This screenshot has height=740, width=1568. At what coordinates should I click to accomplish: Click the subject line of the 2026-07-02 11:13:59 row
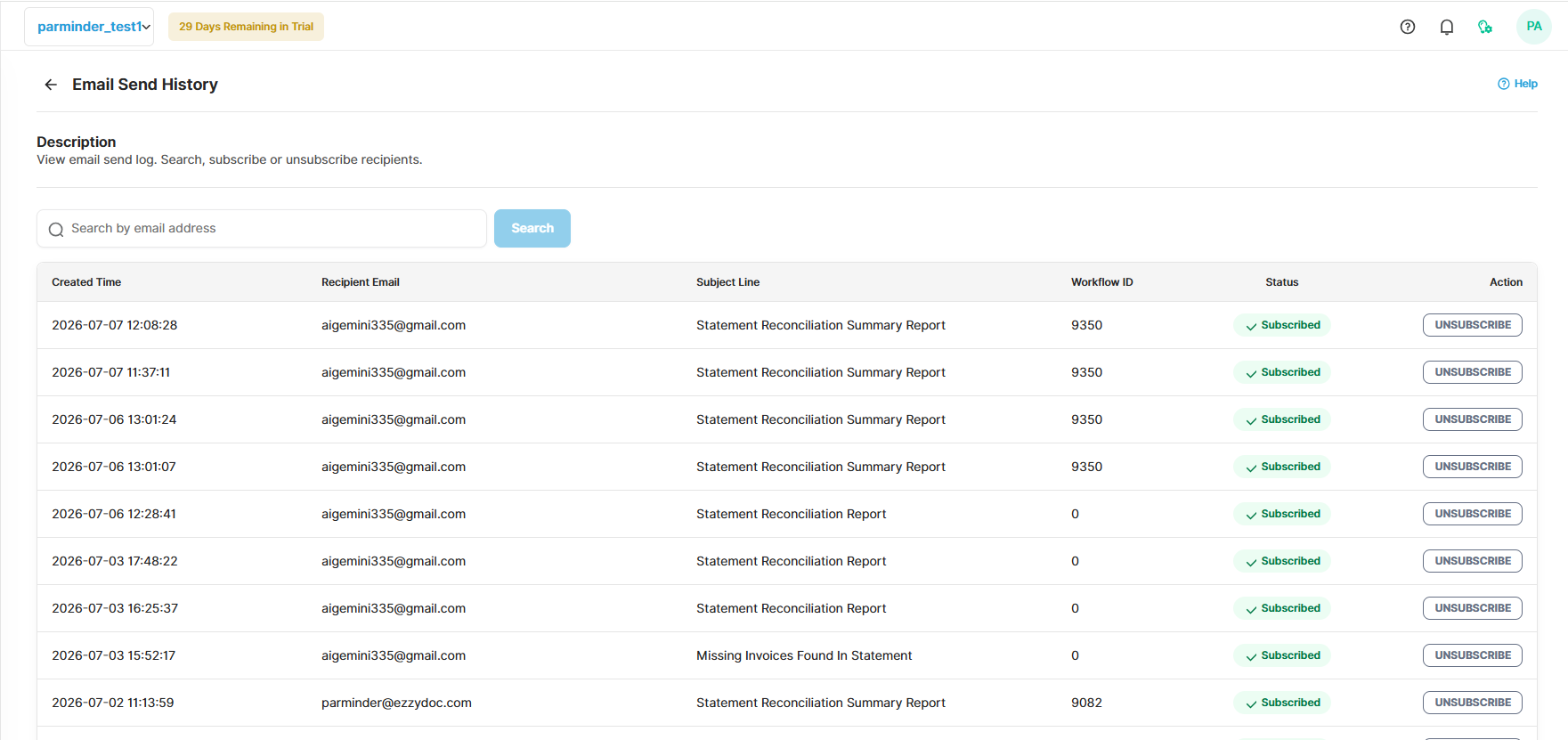(x=821, y=703)
